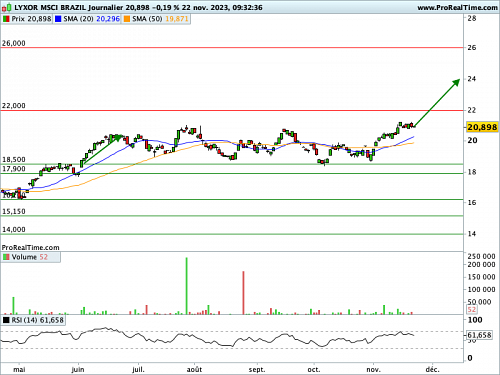Viewport: 500px width, 375px height.
Task: Click the tallest green volume bar
Action: click(x=186, y=286)
